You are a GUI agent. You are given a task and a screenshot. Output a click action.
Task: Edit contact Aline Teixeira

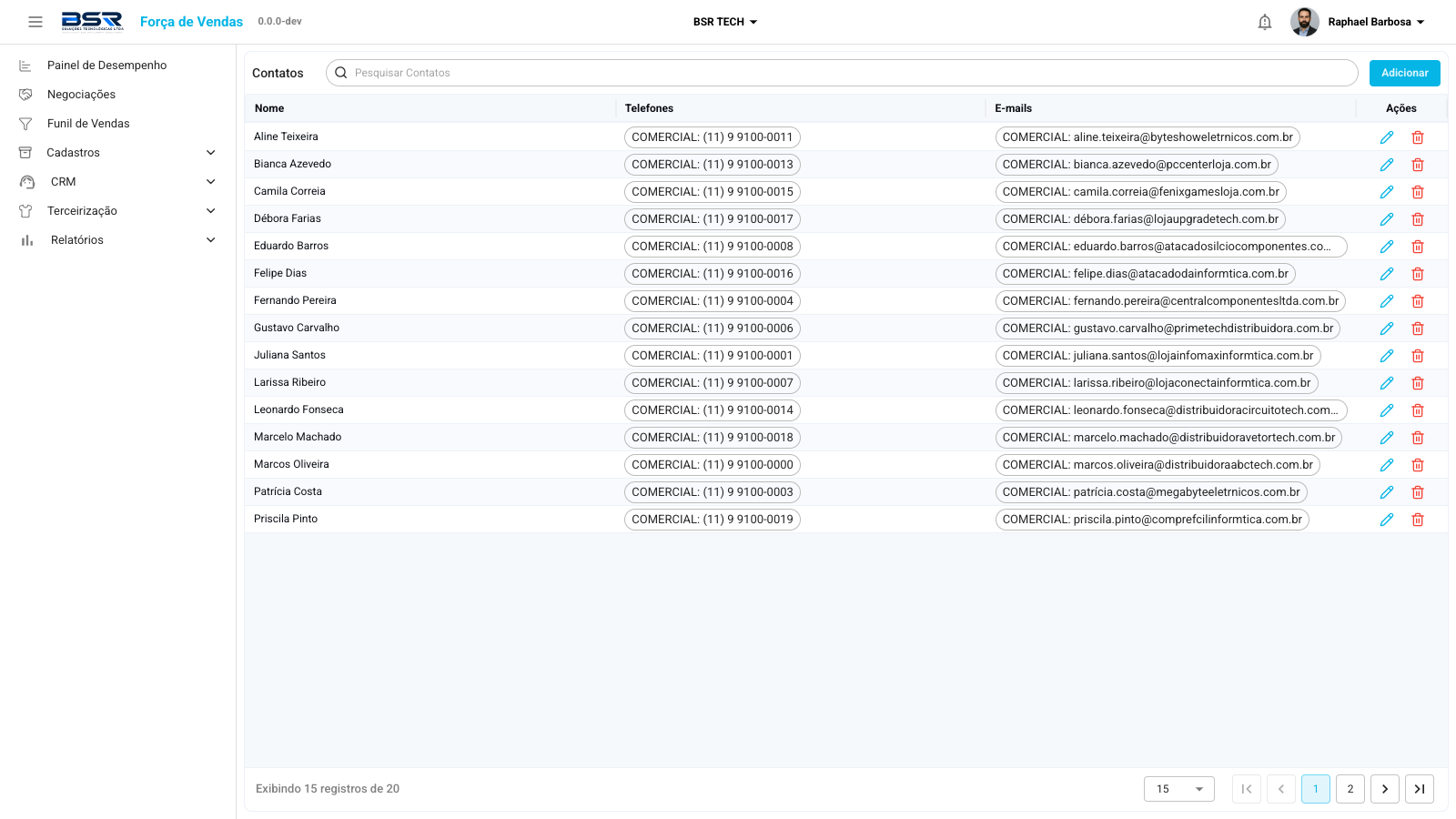click(1387, 137)
